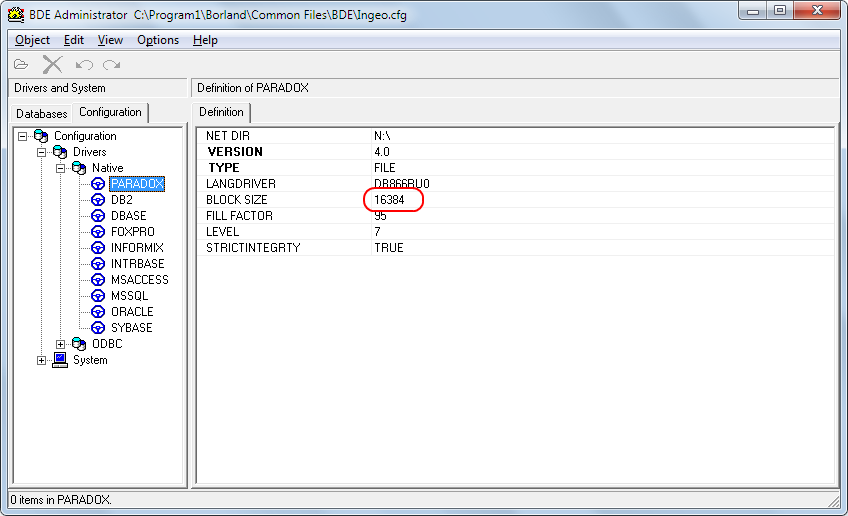Click the LANGDRIVER property name
This screenshot has height=516, width=848.
241,184
